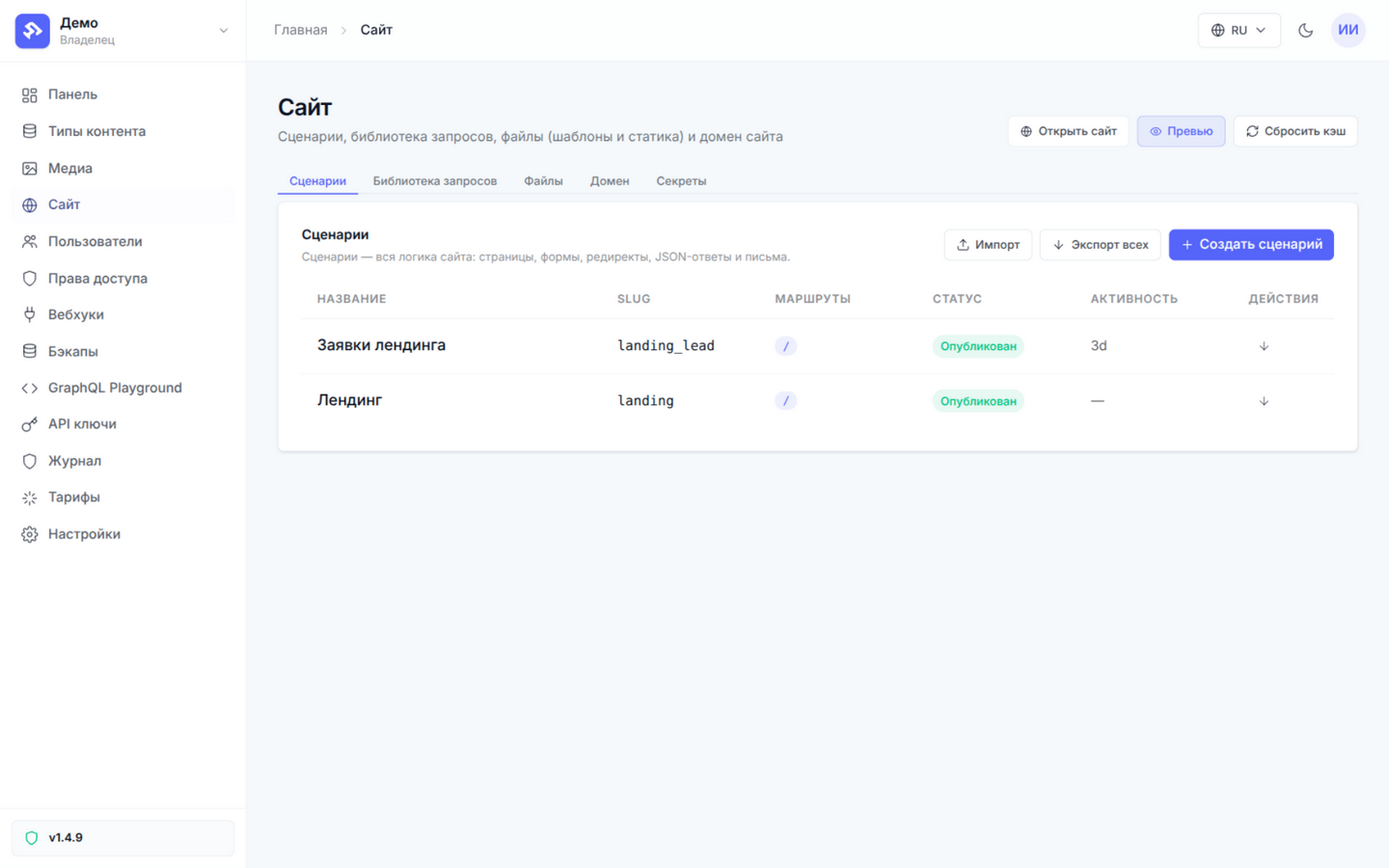Click the Настройки gear icon
This screenshot has height=868, width=1389.
[30, 534]
